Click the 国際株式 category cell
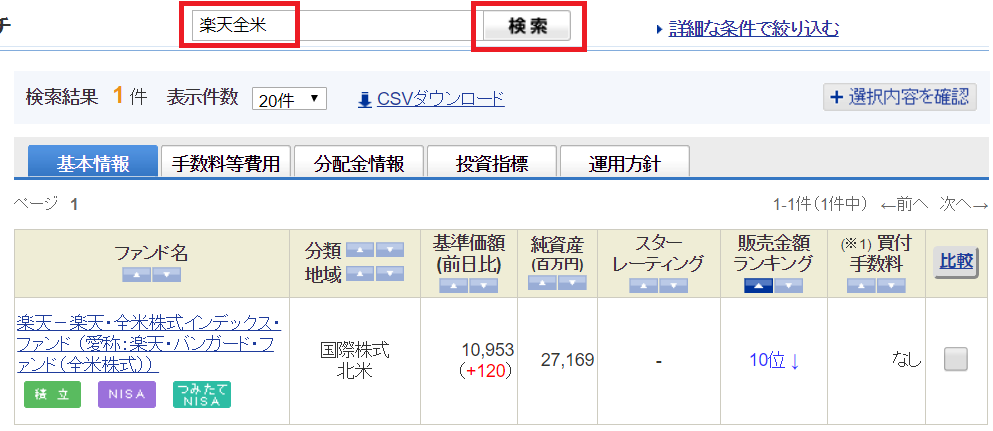The height and width of the screenshot is (431, 993). coord(355,349)
